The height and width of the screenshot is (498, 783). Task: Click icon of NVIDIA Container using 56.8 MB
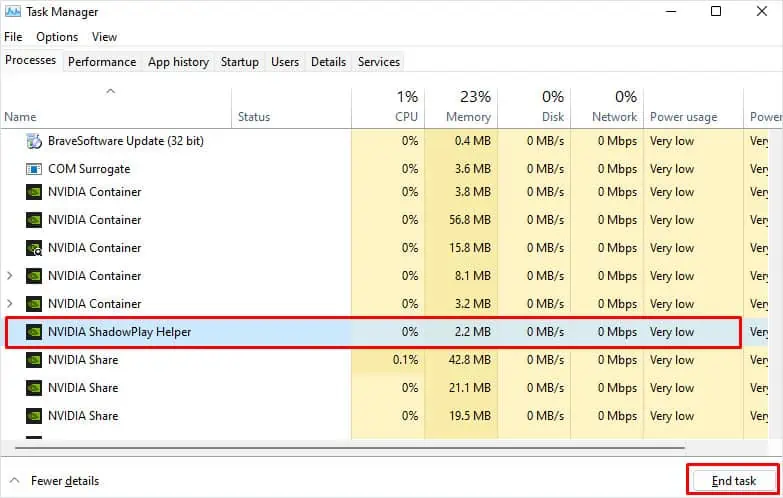point(34,220)
